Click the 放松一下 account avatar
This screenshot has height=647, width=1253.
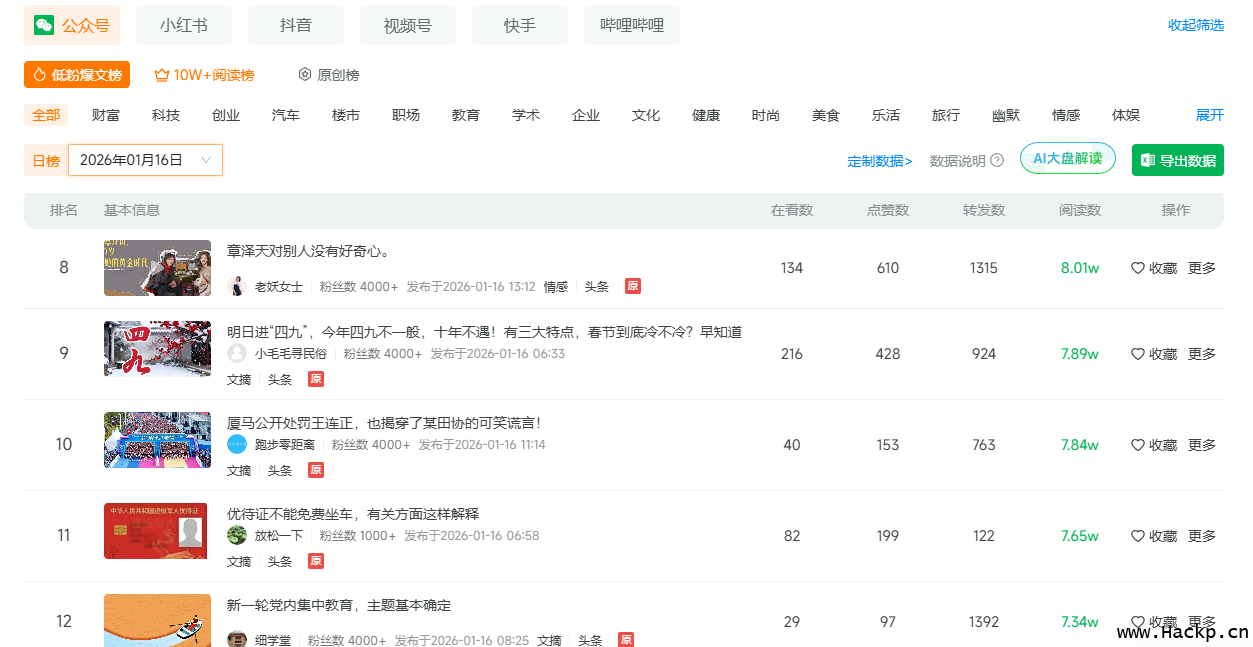(237, 535)
